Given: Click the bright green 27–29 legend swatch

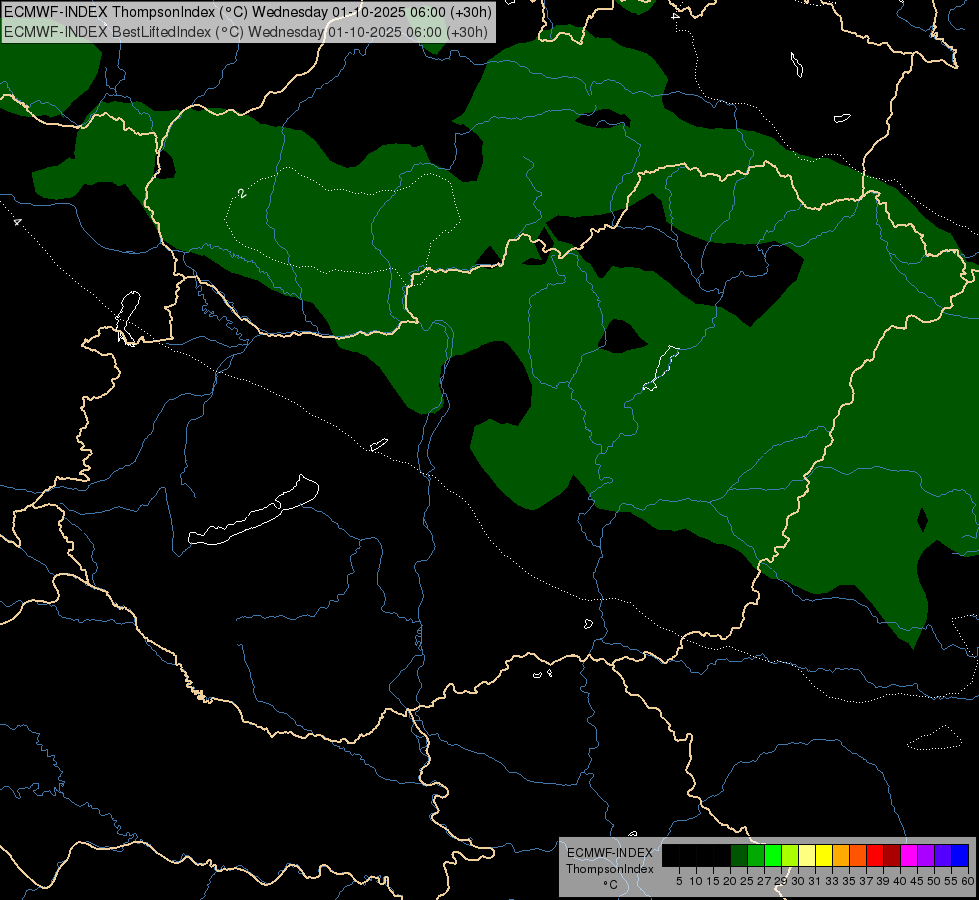Looking at the screenshot, I should (773, 855).
